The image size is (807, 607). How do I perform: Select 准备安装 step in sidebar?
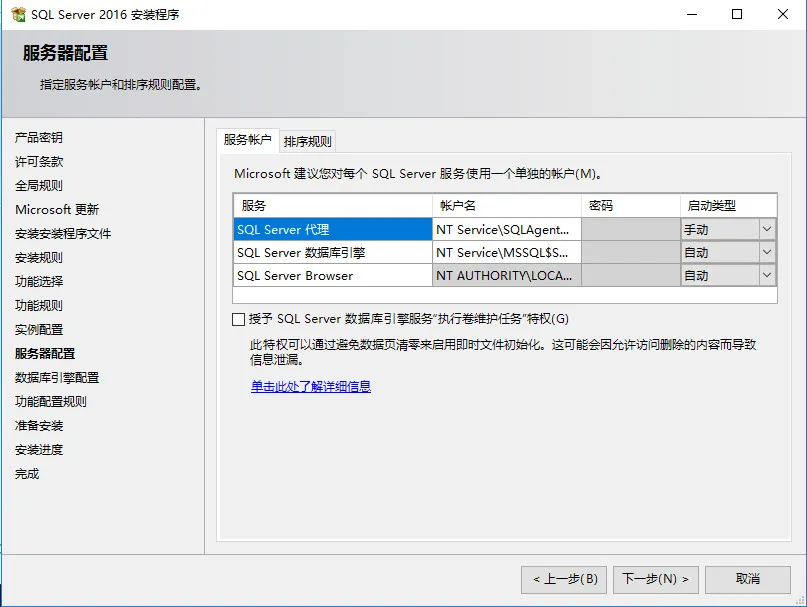click(39, 426)
